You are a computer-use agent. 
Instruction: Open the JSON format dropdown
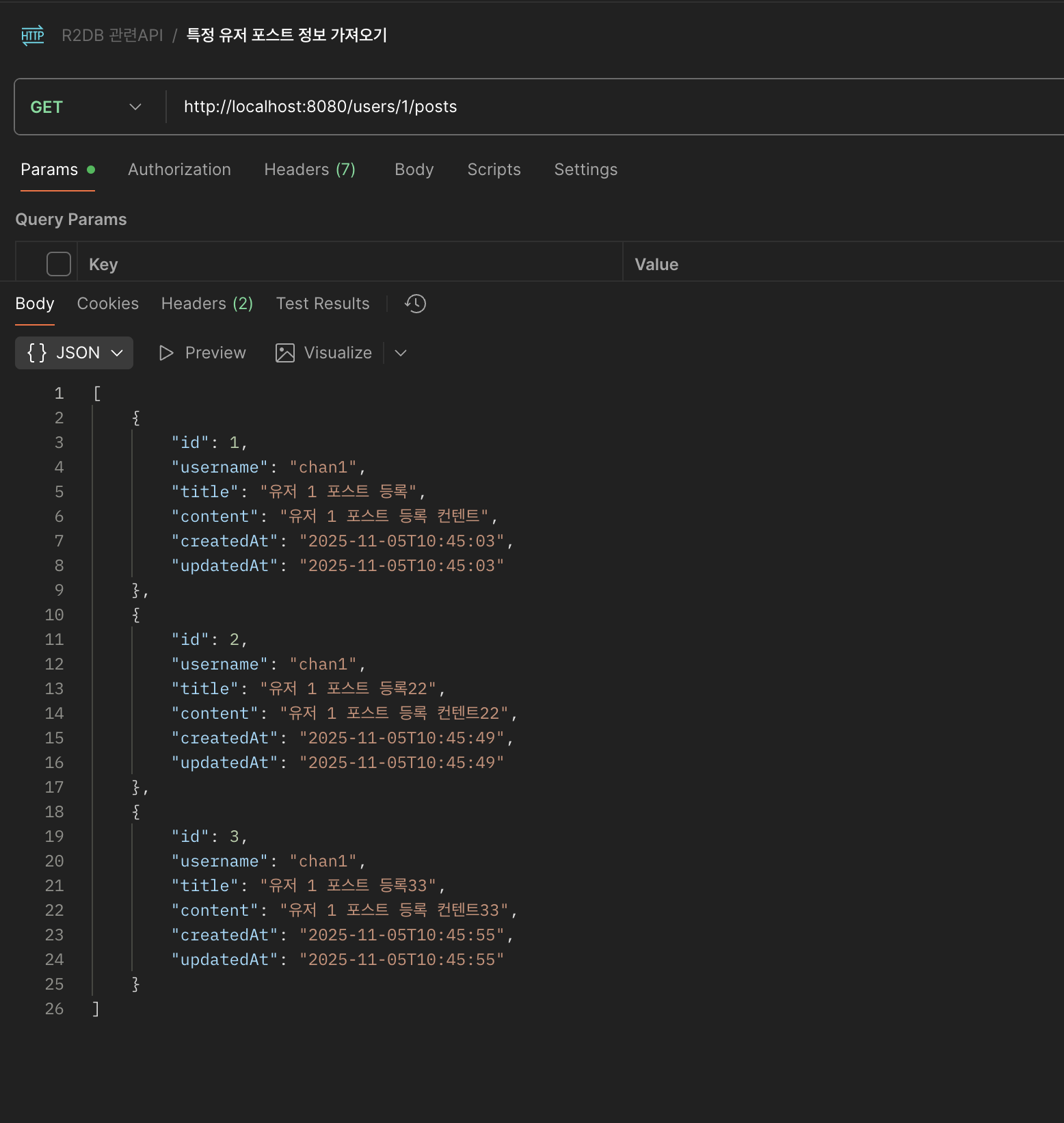[x=75, y=353]
